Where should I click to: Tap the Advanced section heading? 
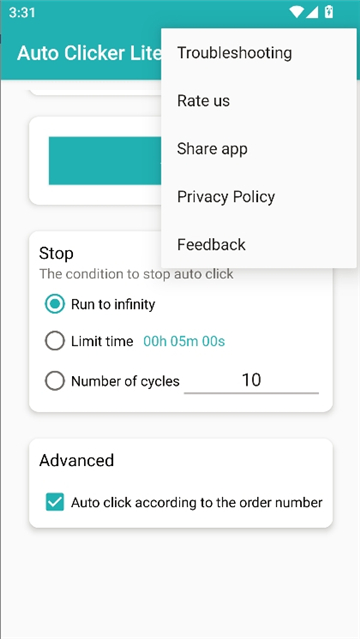77,460
